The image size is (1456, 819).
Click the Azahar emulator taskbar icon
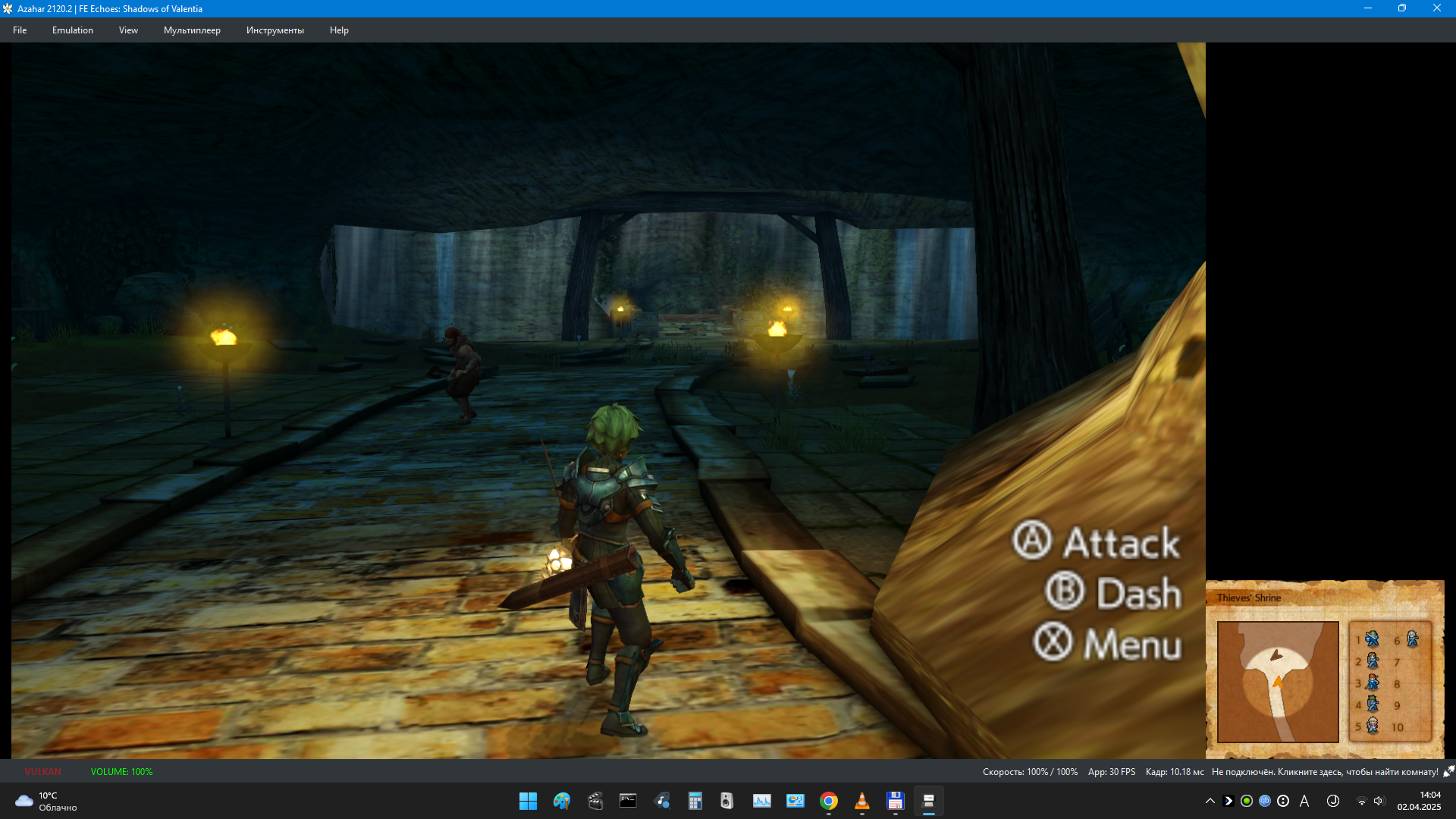tap(928, 801)
